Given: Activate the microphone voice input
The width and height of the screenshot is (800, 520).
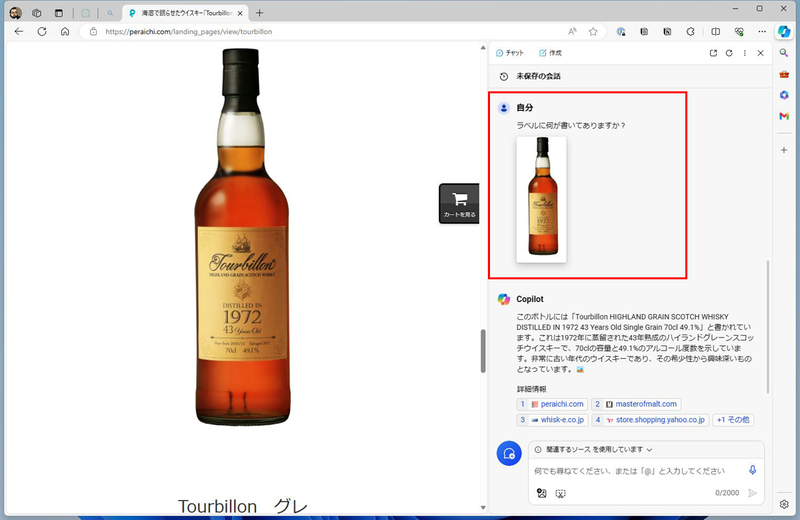Looking at the screenshot, I should pyautogui.click(x=753, y=470).
